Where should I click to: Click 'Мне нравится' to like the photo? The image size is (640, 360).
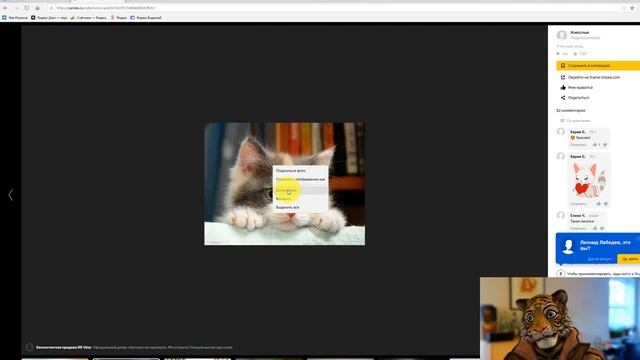[x=580, y=87]
